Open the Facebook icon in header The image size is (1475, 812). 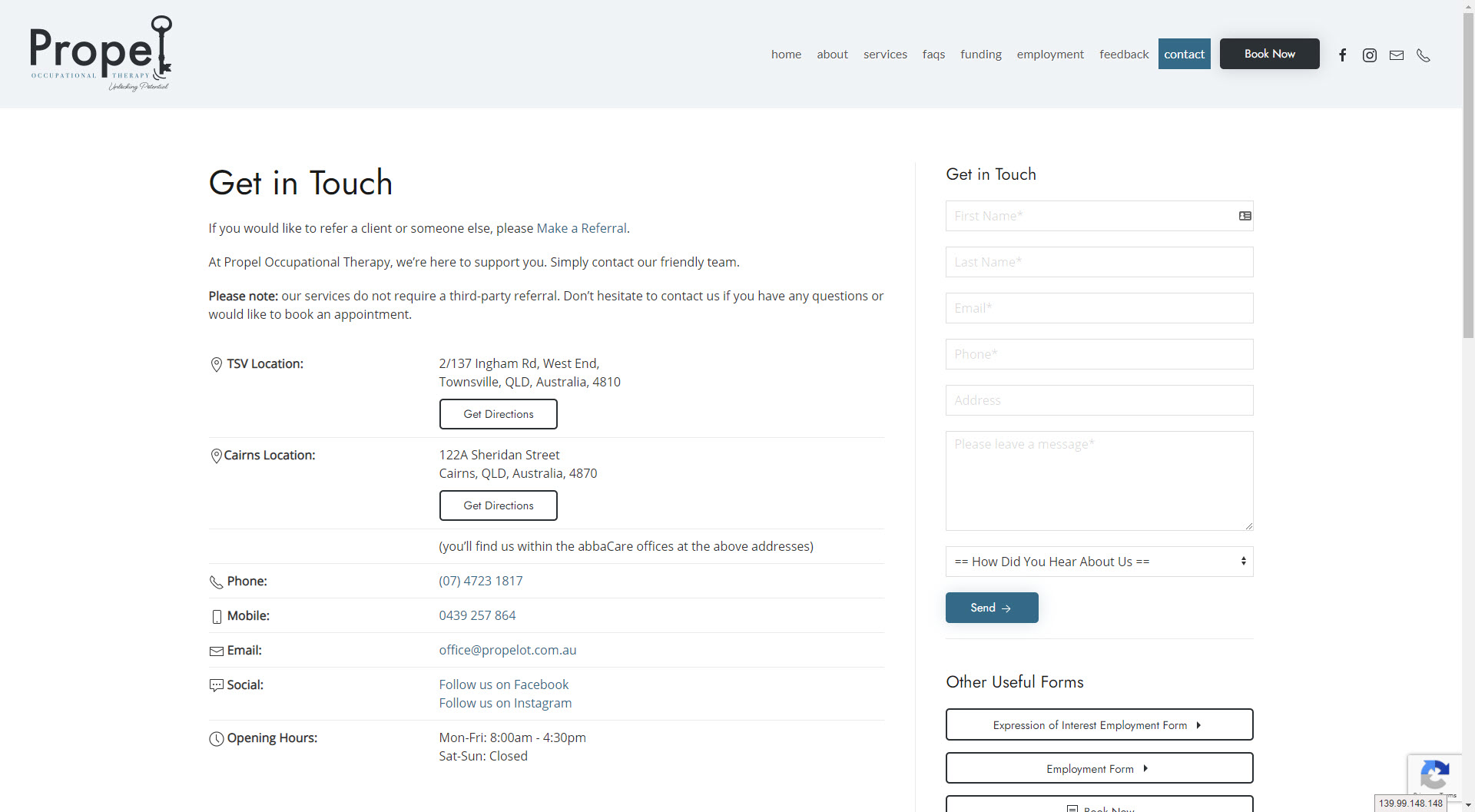pos(1342,55)
